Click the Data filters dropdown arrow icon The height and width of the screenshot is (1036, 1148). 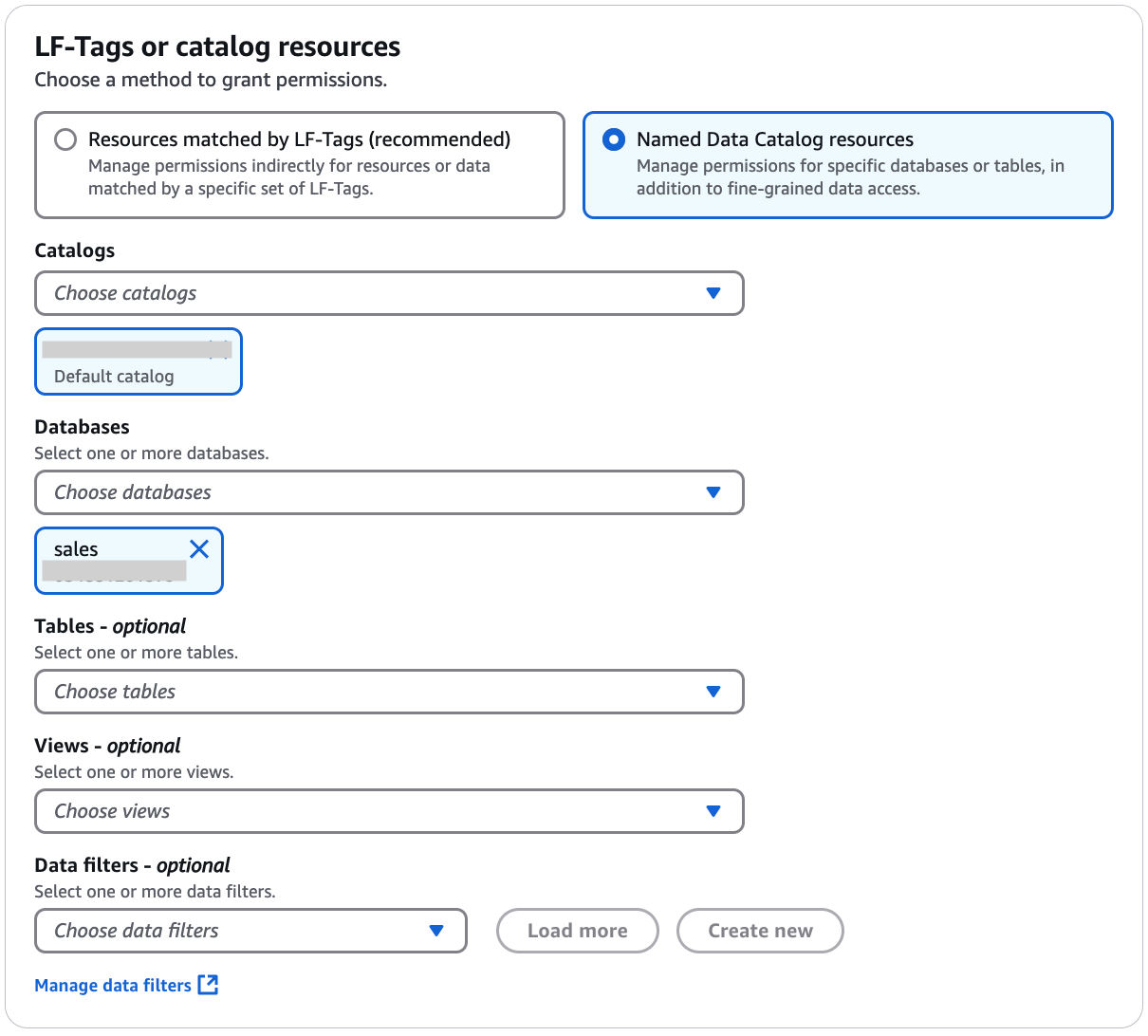(x=437, y=931)
